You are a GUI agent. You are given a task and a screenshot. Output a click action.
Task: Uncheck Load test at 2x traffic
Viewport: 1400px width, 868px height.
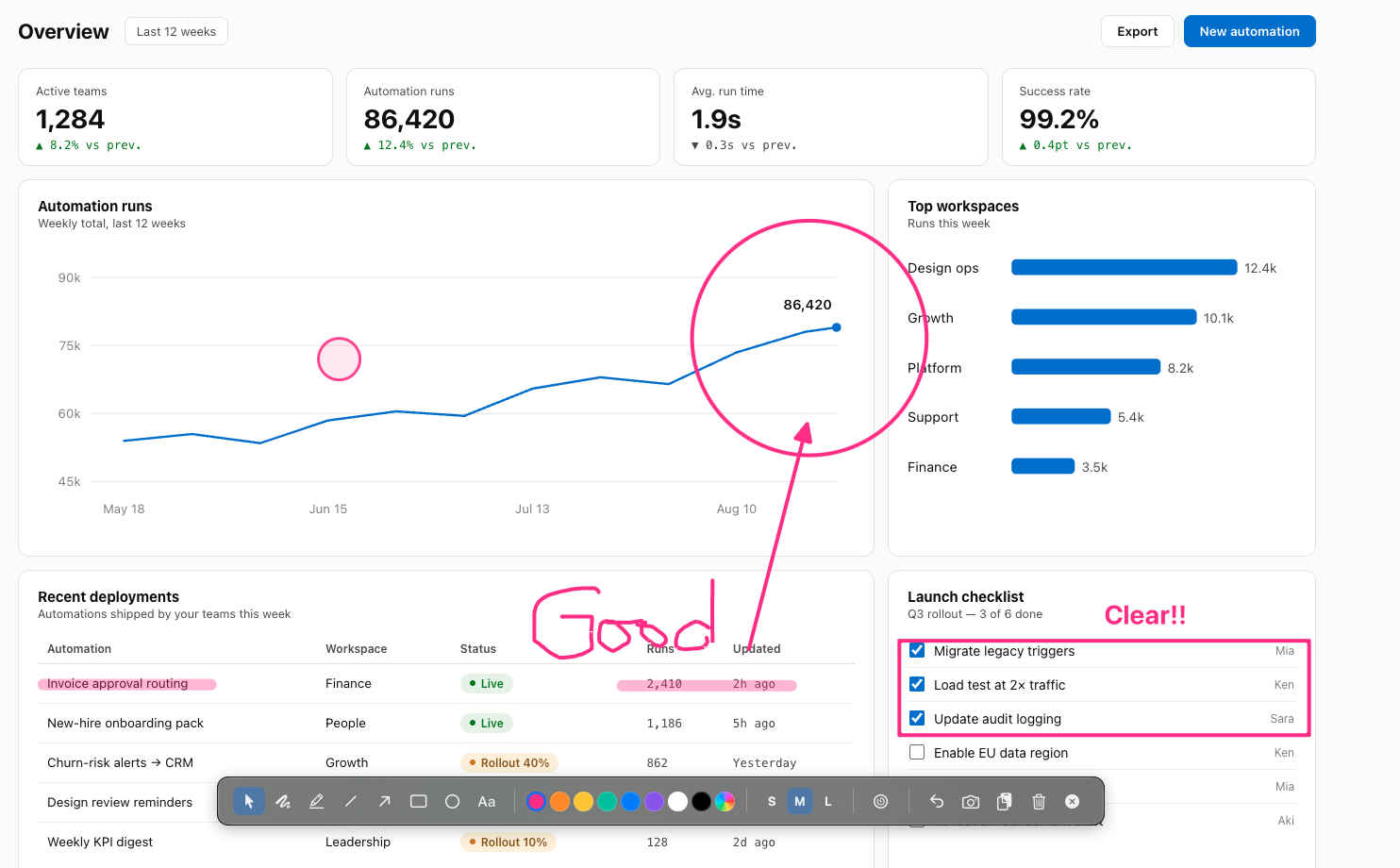(917, 684)
